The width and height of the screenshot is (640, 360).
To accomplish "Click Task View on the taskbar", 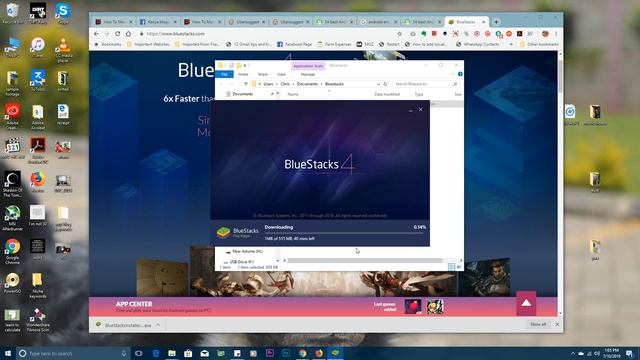I will tap(139, 353).
